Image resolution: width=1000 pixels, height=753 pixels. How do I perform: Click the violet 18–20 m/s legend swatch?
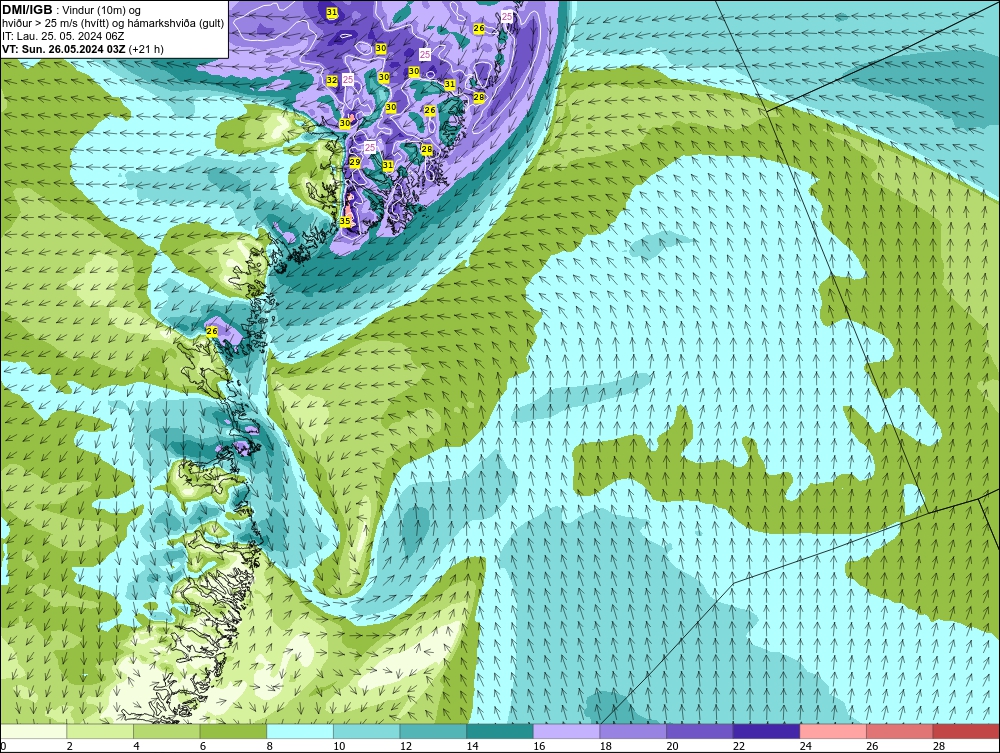click(633, 731)
